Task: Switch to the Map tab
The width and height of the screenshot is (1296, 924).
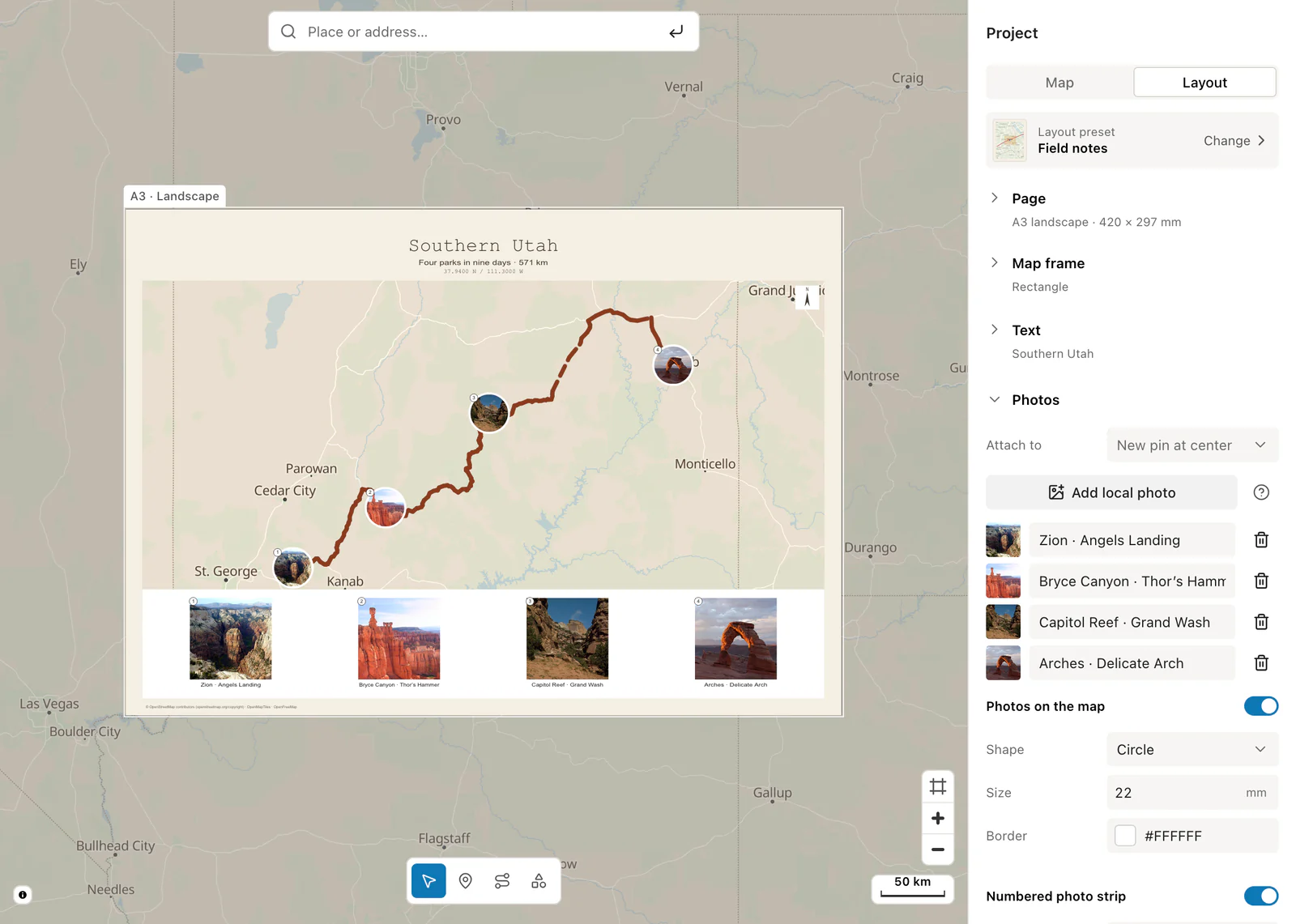Action: click(x=1059, y=83)
